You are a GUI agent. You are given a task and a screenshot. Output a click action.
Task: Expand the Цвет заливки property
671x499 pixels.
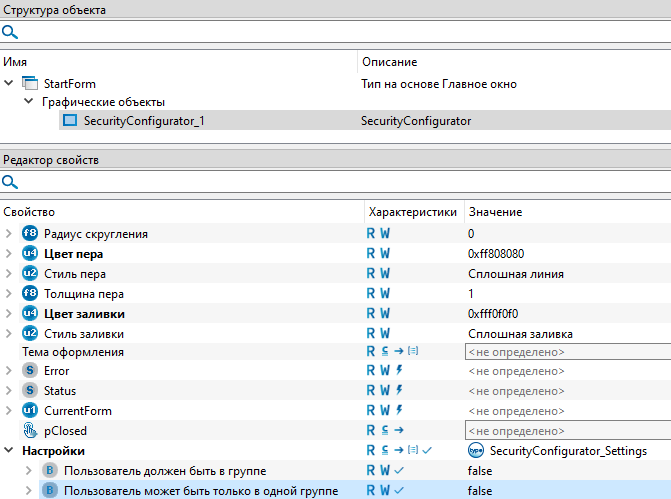point(9,313)
